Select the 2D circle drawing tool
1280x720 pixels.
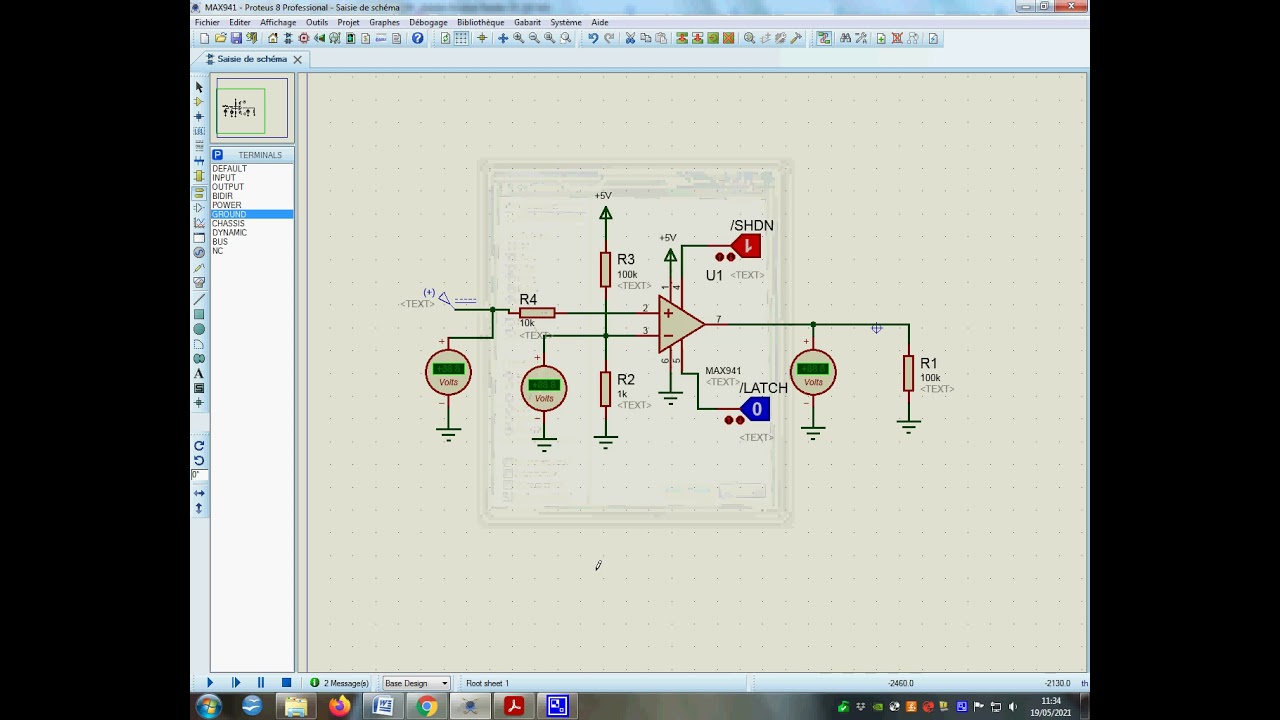pos(199,329)
